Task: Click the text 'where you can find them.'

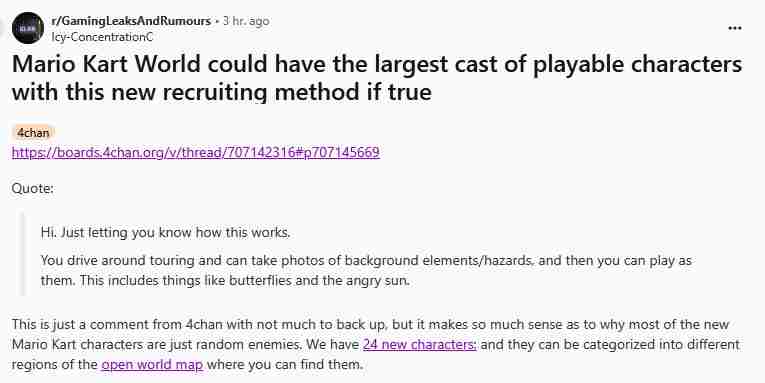Action: 285,364
